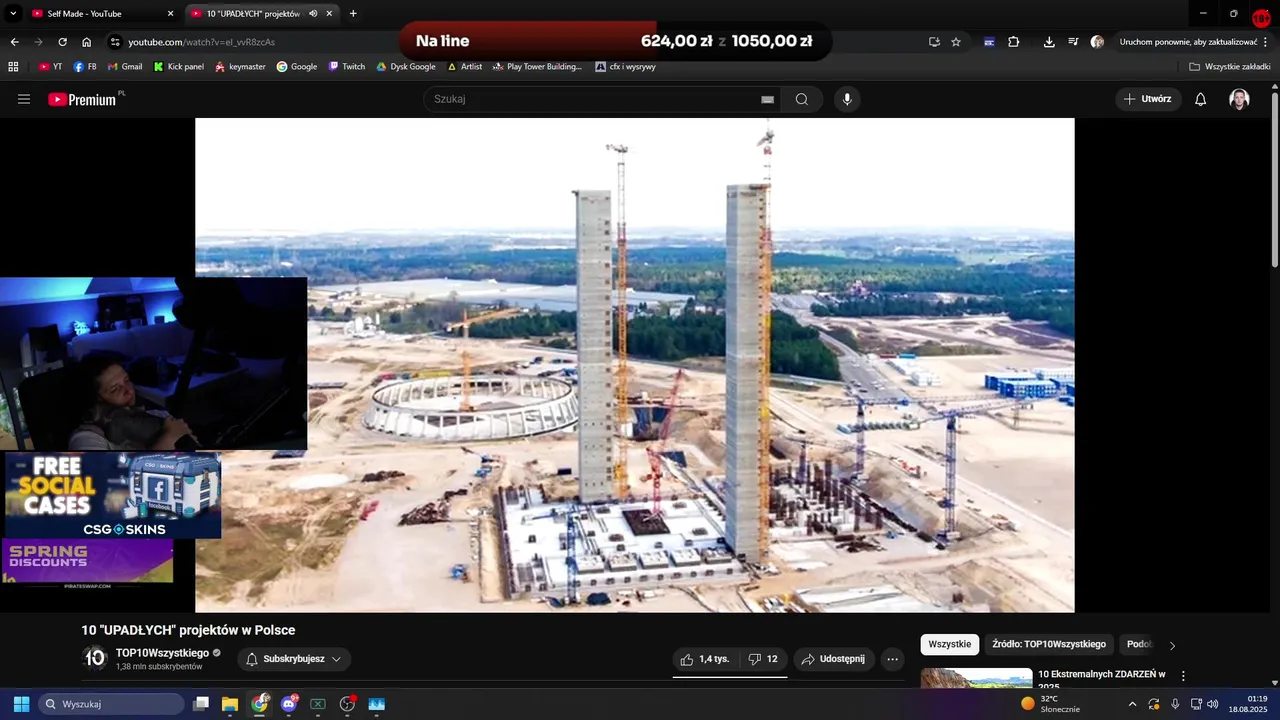Screen dimensions: 1280x720
Task: Show next filter chips with right chevron
Action: (1172, 645)
